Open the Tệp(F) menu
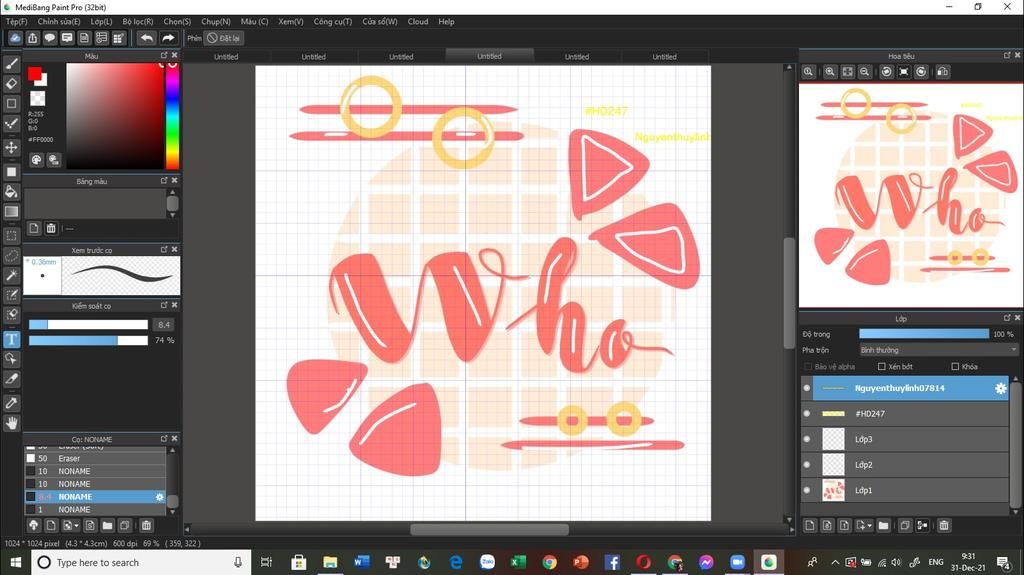Image resolution: width=1024 pixels, height=575 pixels. [16, 22]
